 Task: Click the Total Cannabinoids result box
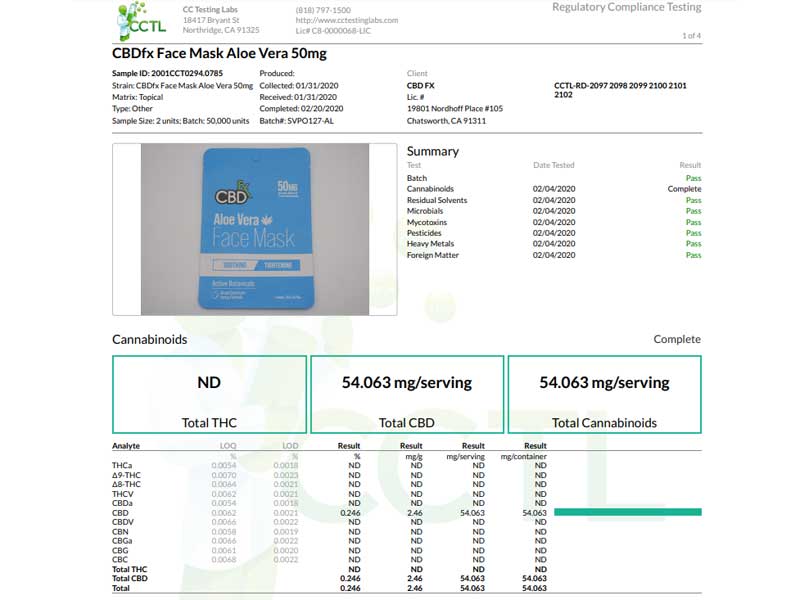604,394
